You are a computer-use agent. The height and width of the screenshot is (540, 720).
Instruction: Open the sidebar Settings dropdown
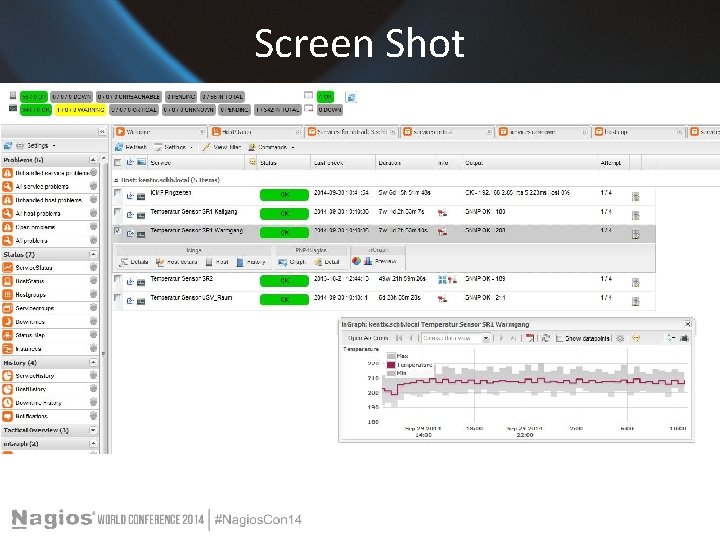(x=36, y=146)
